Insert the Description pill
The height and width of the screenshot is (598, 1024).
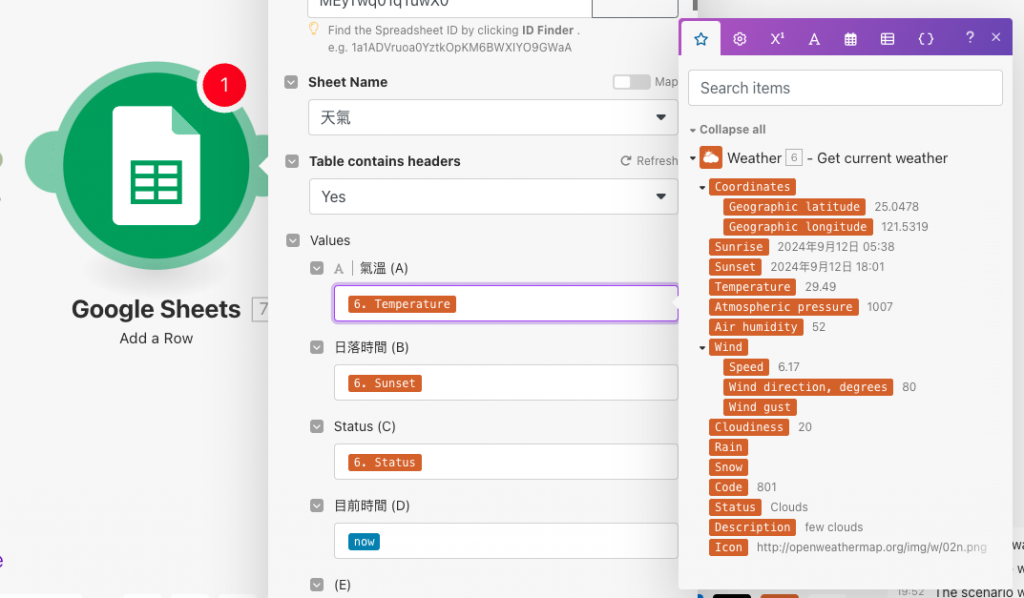coord(752,527)
